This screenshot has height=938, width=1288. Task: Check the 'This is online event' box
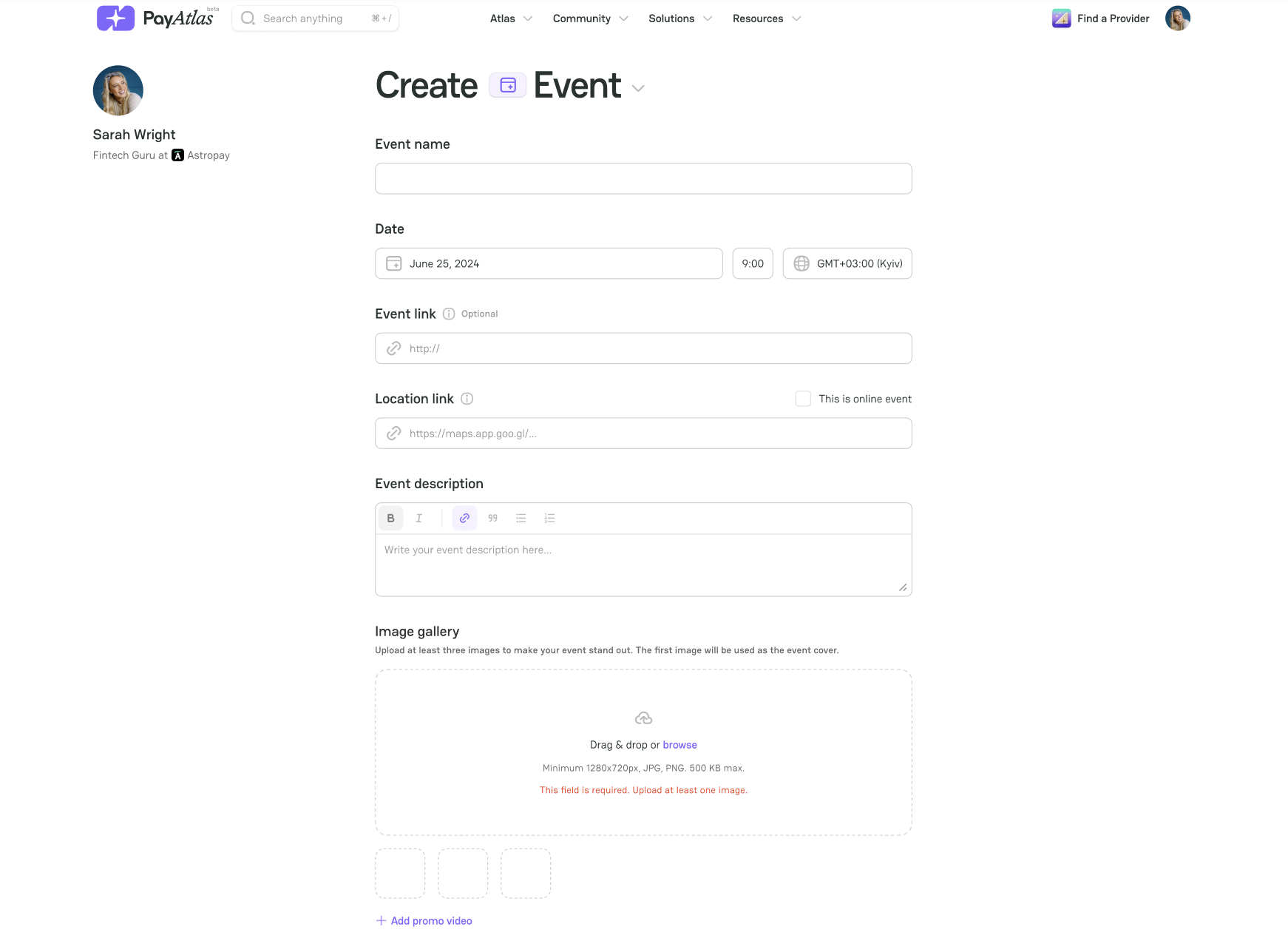[x=803, y=399]
